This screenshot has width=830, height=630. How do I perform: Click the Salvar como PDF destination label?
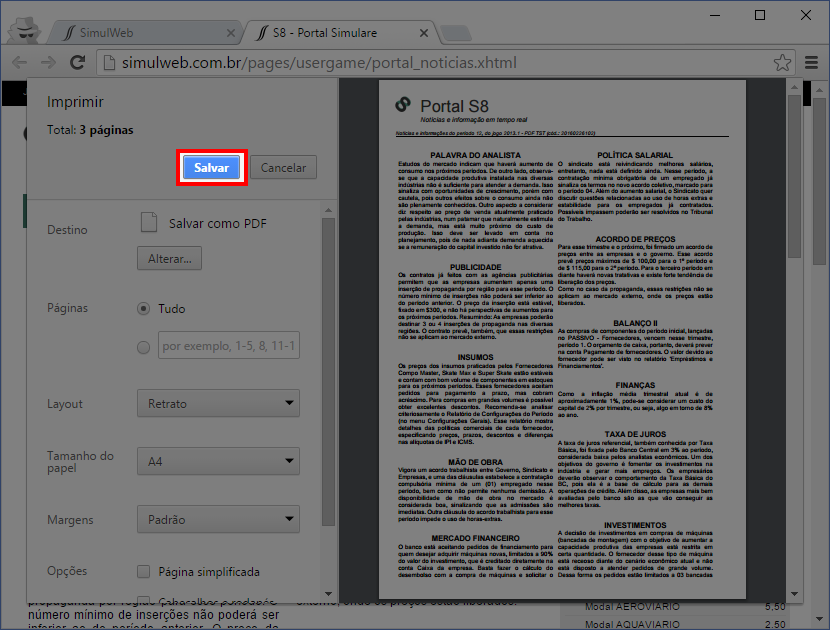pyautogui.click(x=218, y=223)
